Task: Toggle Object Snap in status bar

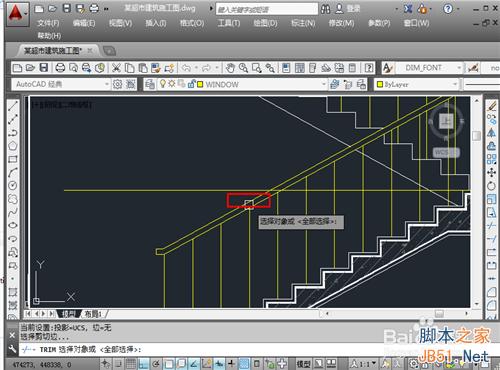Action: 168,364
